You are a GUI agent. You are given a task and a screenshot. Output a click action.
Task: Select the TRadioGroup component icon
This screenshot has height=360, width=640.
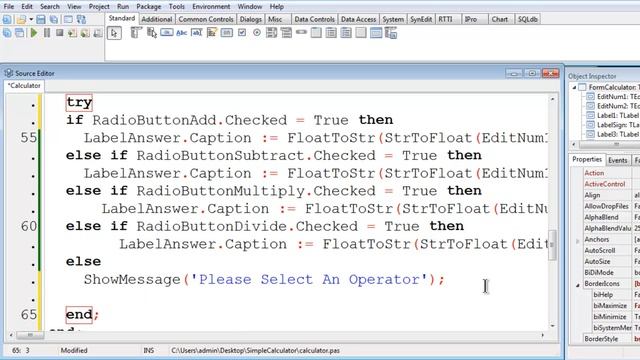pyautogui.click(x=331, y=33)
